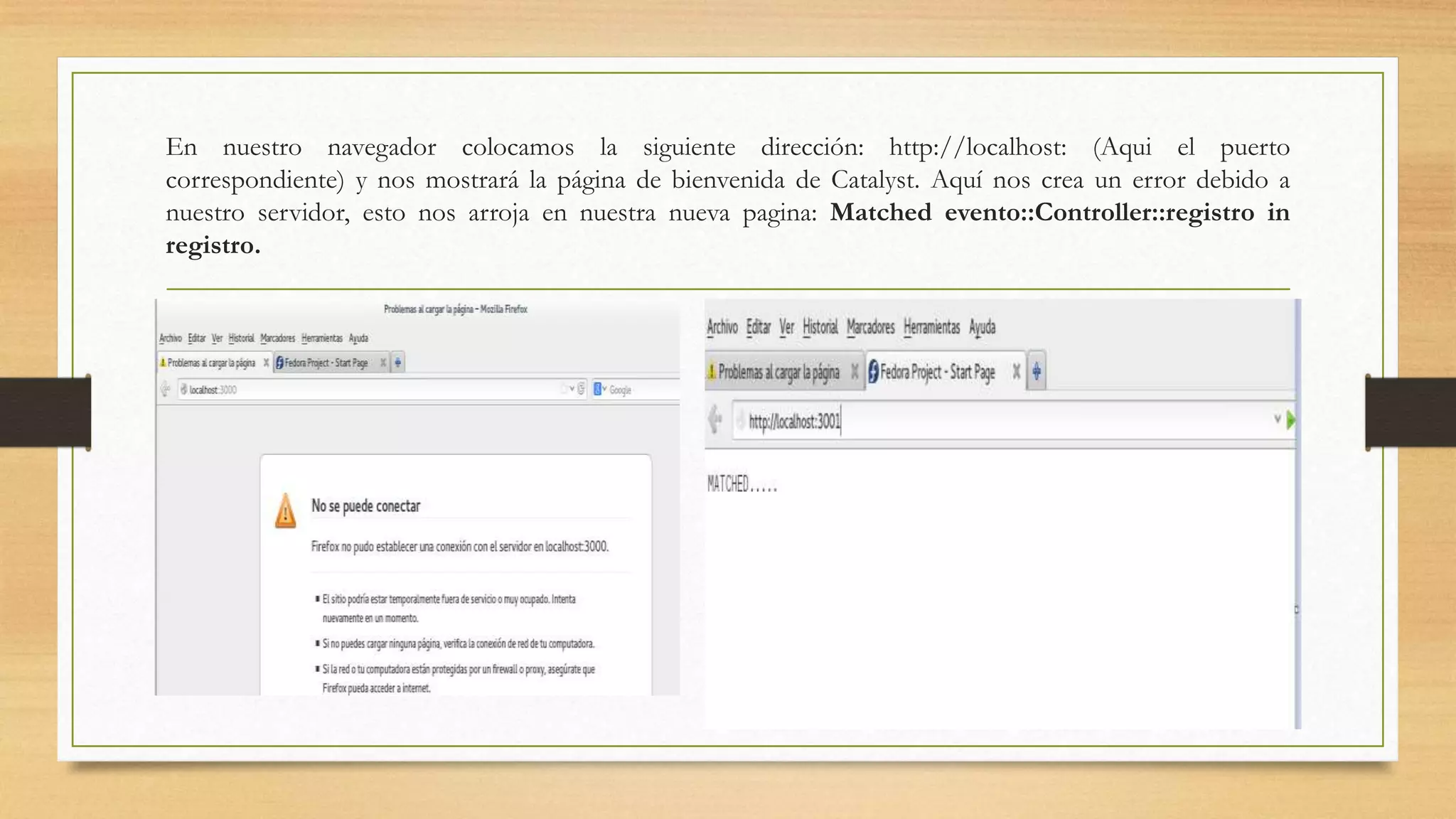Open Ayuda menu in left Firefox window
Viewport: 1456px width, 819px height.
358,338
